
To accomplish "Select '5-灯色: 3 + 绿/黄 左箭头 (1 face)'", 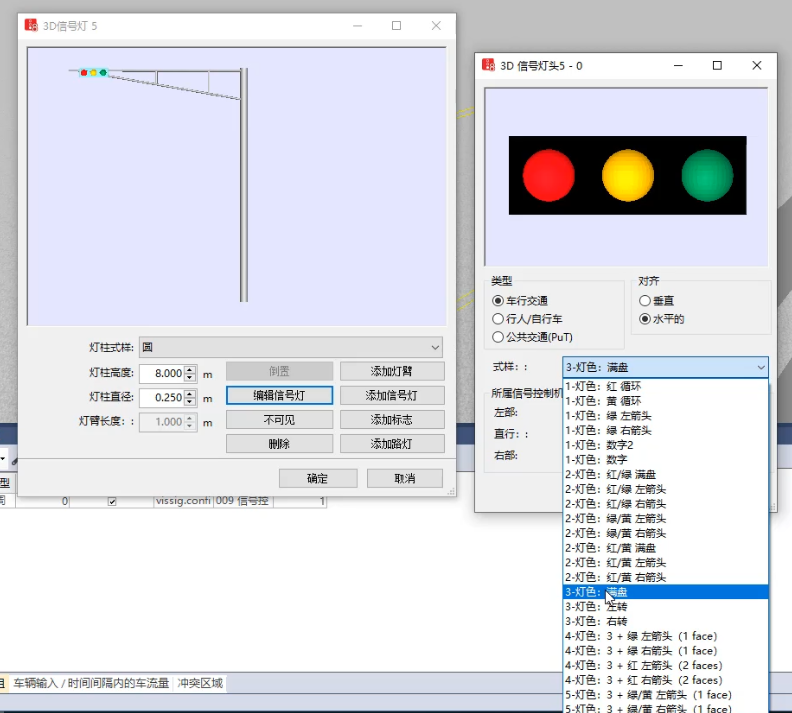I will pyautogui.click(x=665, y=694).
